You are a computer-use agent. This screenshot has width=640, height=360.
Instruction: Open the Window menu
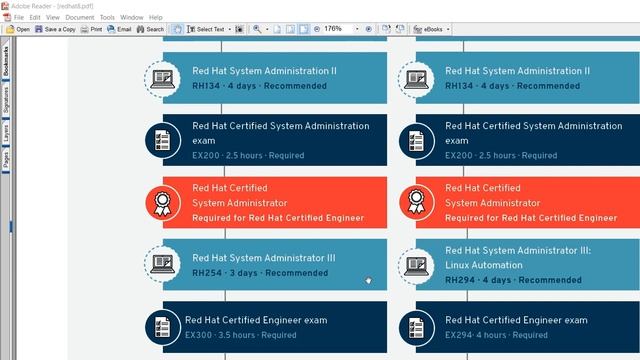[x=131, y=18]
